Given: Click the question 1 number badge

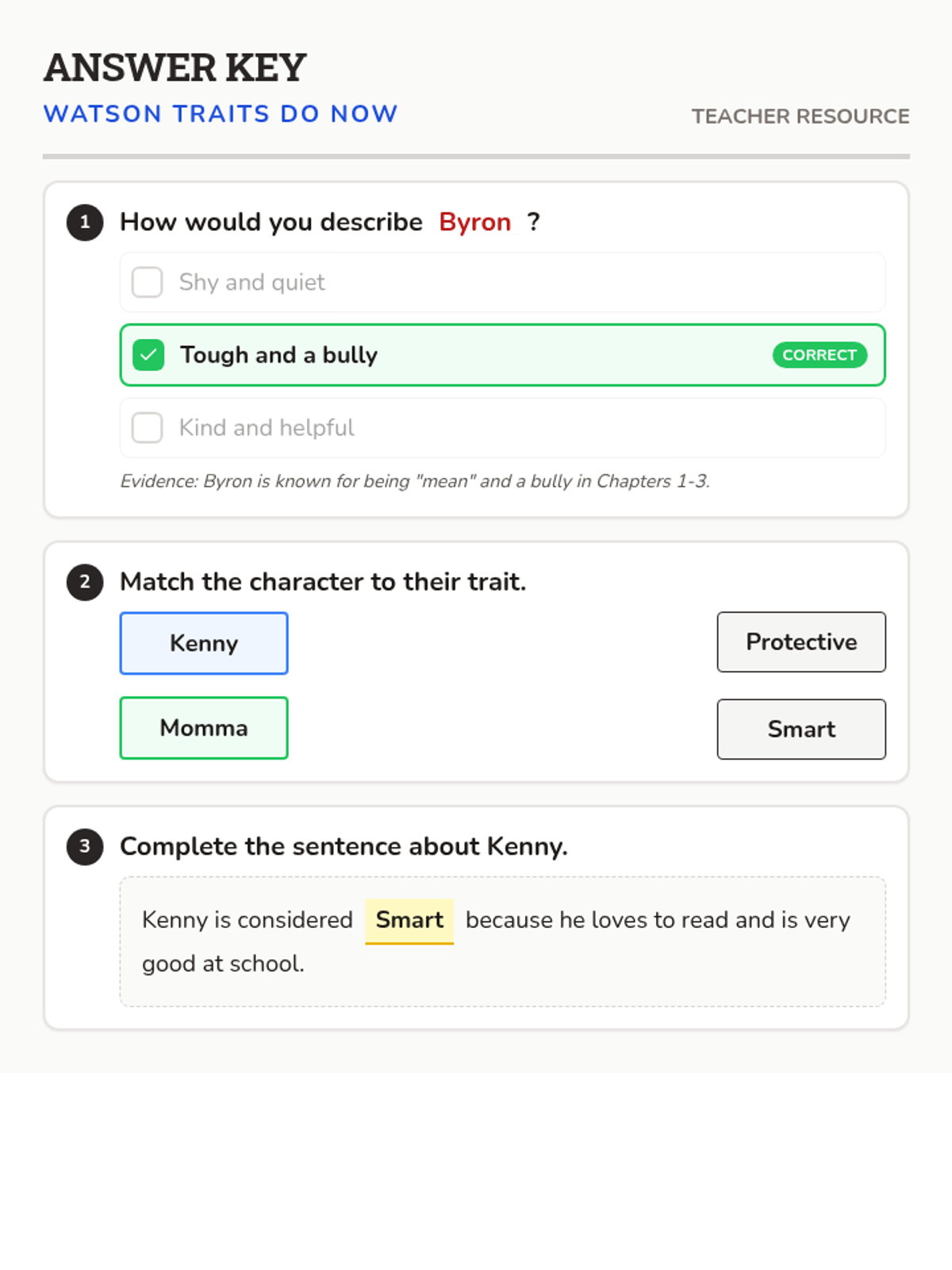Looking at the screenshot, I should tap(85, 222).
